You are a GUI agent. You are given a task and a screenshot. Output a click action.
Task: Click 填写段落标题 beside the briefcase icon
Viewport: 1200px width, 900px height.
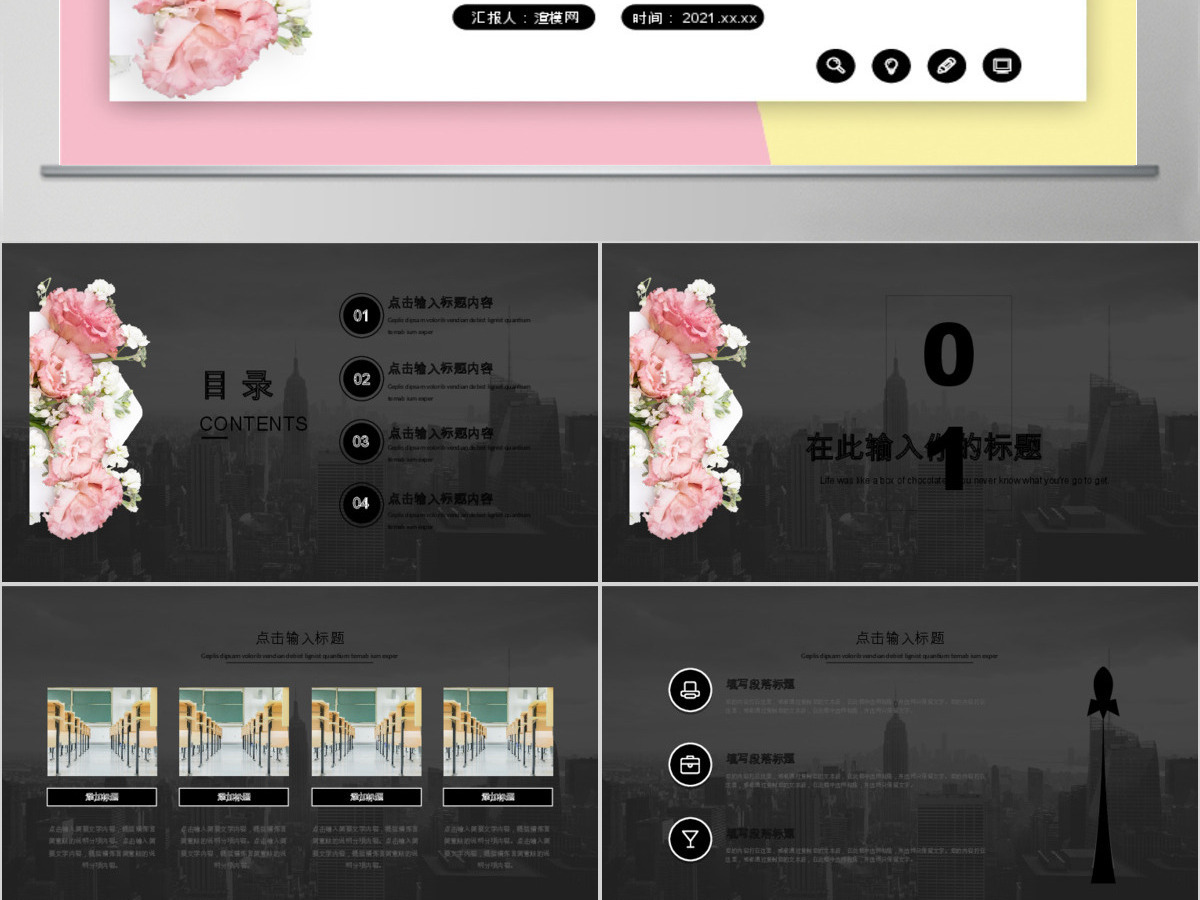click(x=760, y=759)
